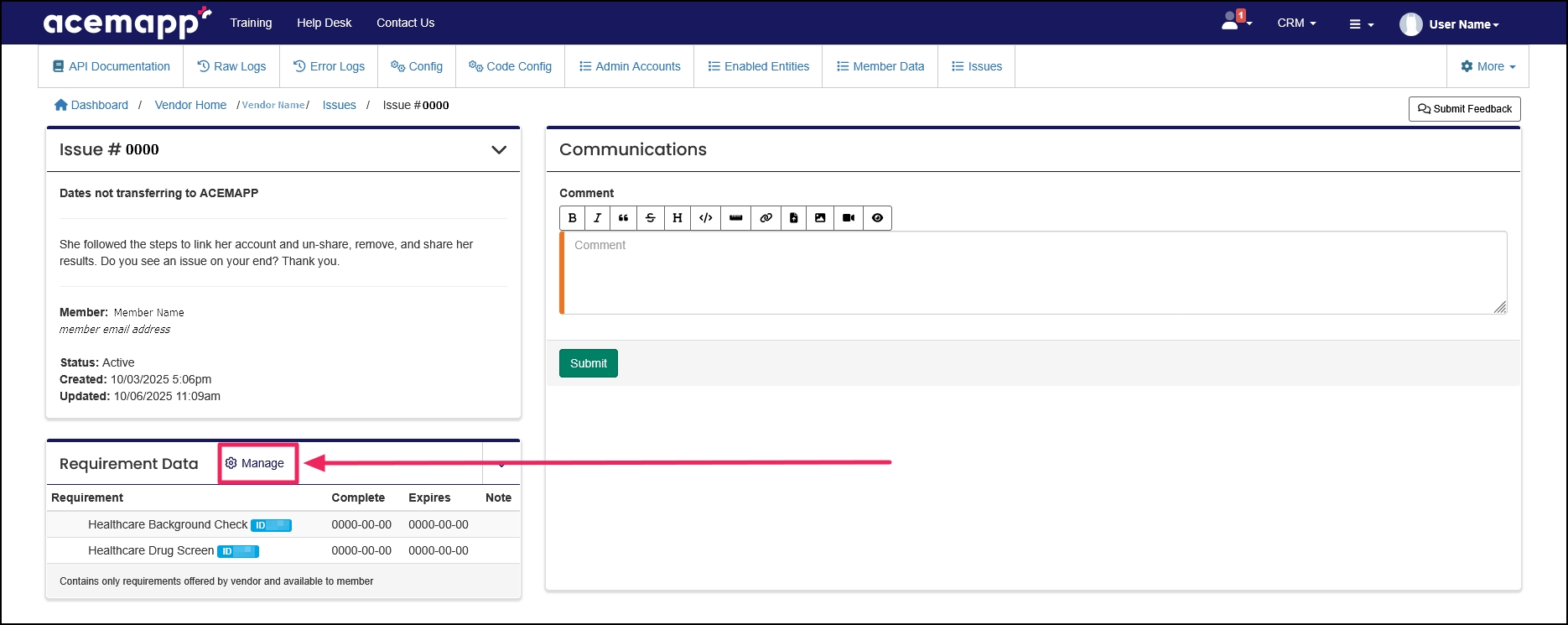The image size is (1568, 625).
Task: Click the Expires column header
Action: point(429,497)
